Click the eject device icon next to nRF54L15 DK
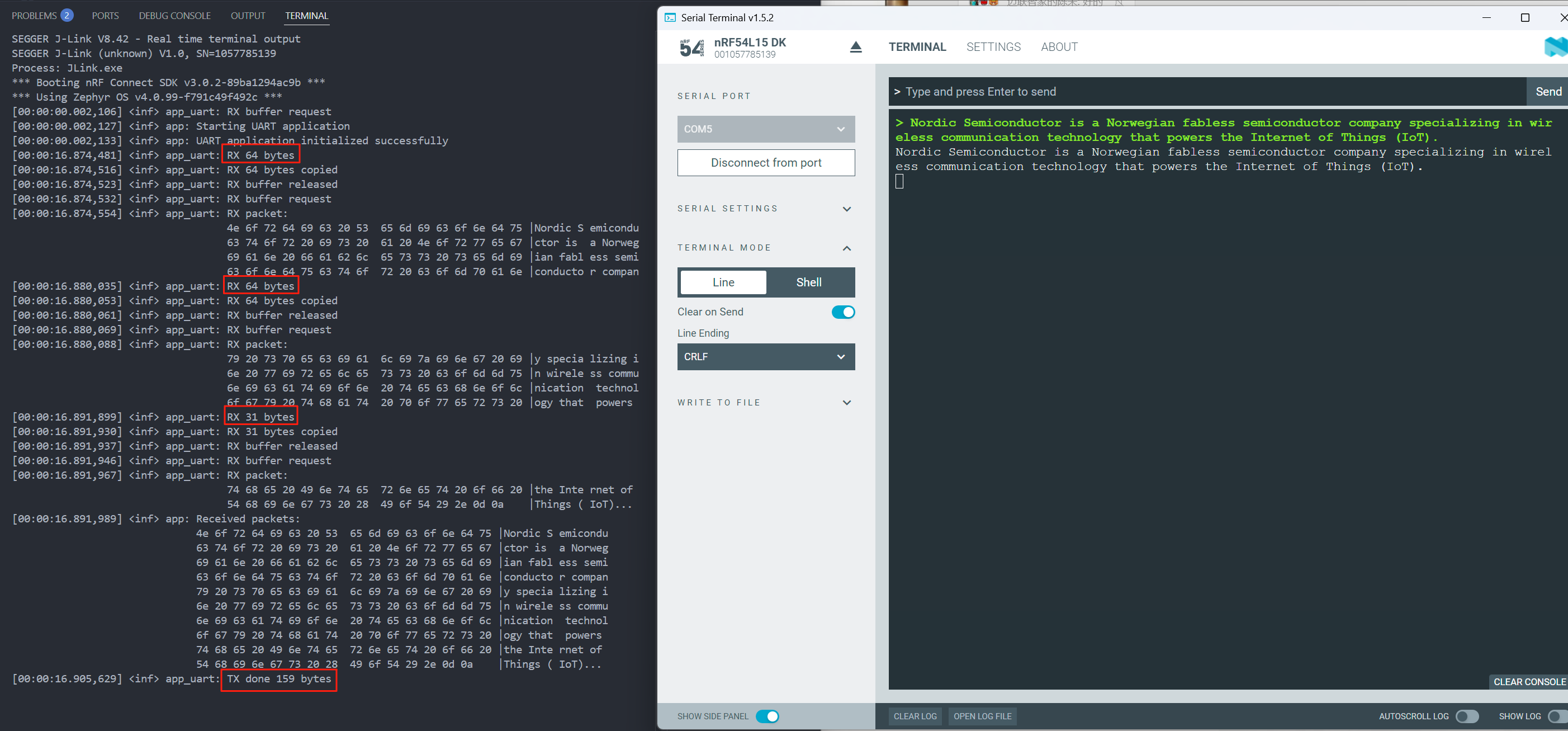1568x731 pixels. pos(855,47)
